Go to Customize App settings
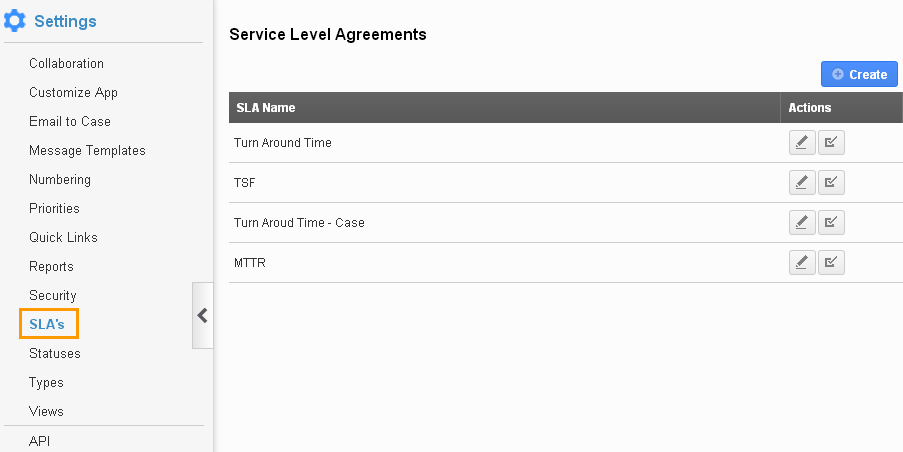The height and width of the screenshot is (452, 903). click(73, 92)
